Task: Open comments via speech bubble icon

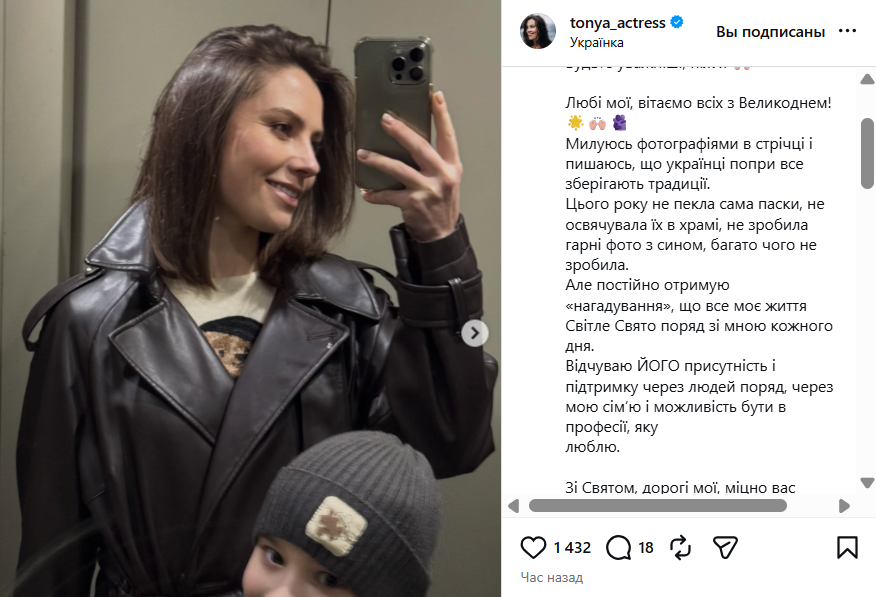Action: tap(618, 547)
